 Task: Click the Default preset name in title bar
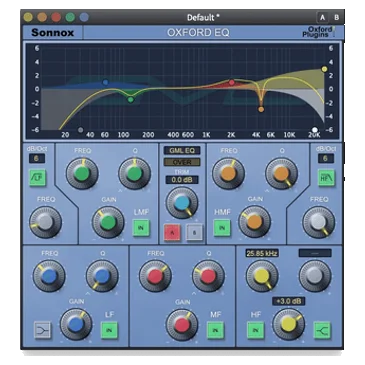click(x=203, y=17)
